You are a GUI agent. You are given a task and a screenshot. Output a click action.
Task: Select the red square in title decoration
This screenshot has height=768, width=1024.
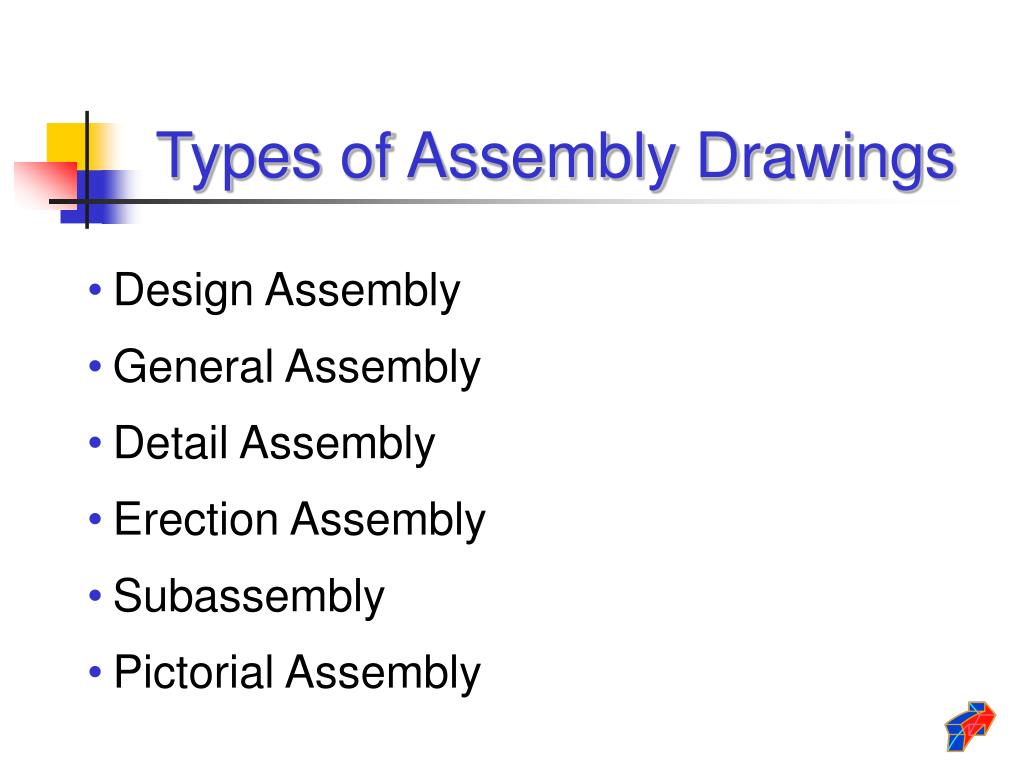pos(46,184)
